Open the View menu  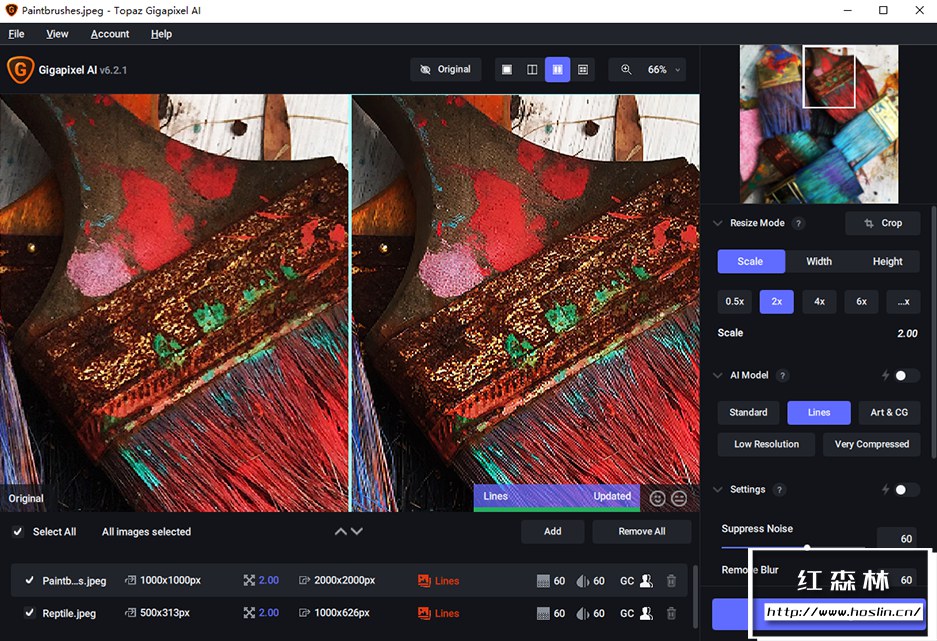pyautogui.click(x=57, y=34)
